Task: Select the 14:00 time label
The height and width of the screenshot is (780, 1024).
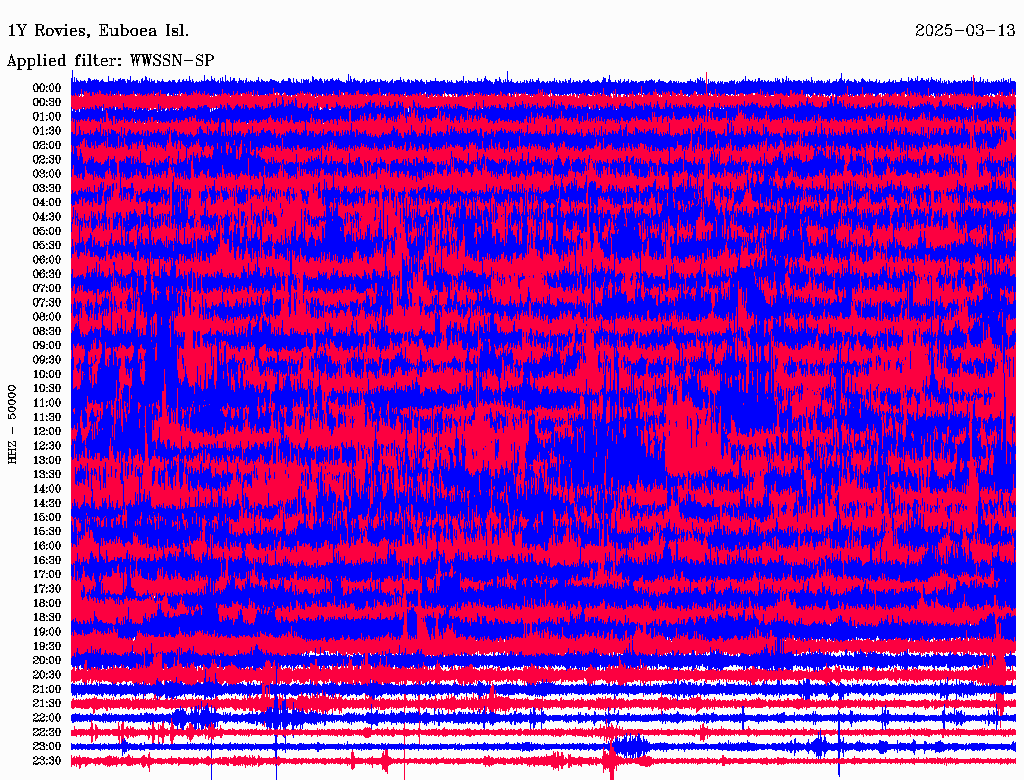Action: pos(47,489)
